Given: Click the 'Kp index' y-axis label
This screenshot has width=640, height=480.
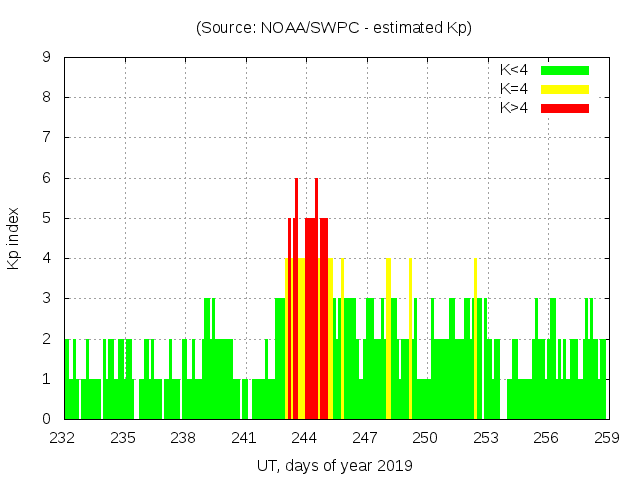Looking at the screenshot, I should (x=14, y=238).
